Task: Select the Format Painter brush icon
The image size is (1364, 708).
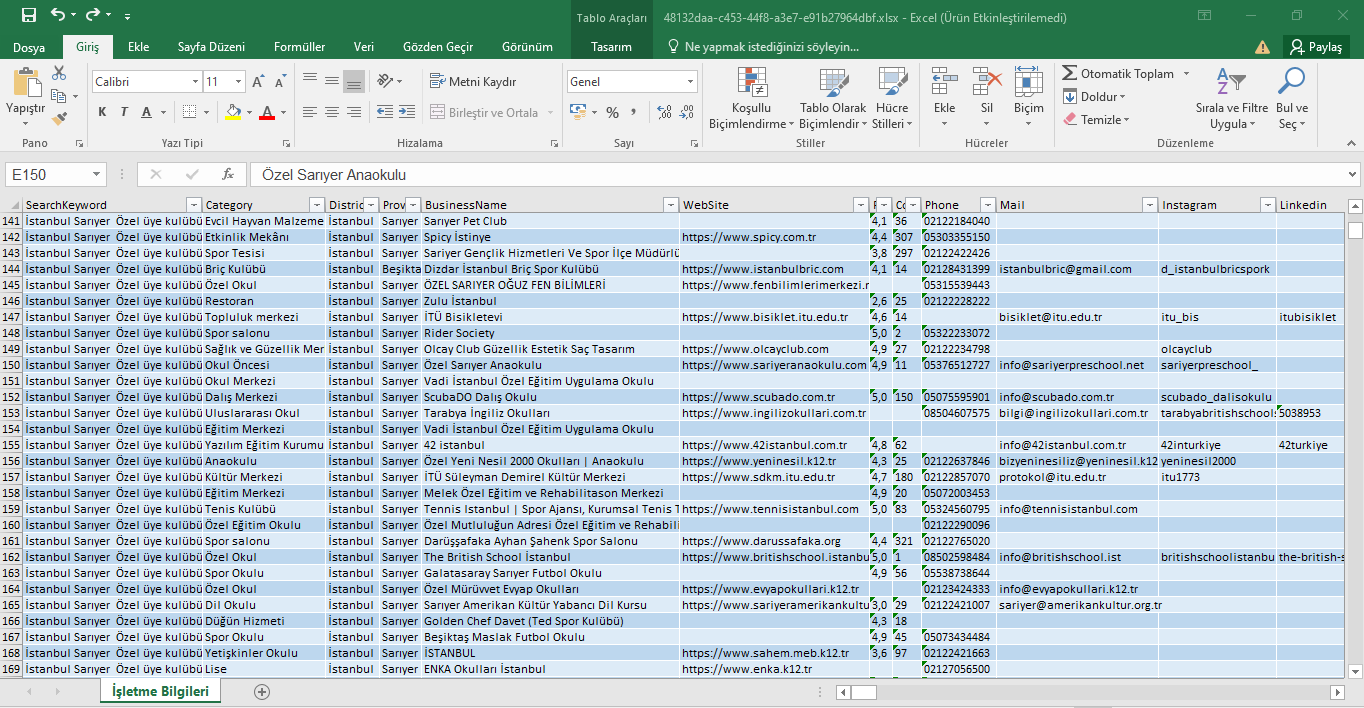Action: [59, 119]
